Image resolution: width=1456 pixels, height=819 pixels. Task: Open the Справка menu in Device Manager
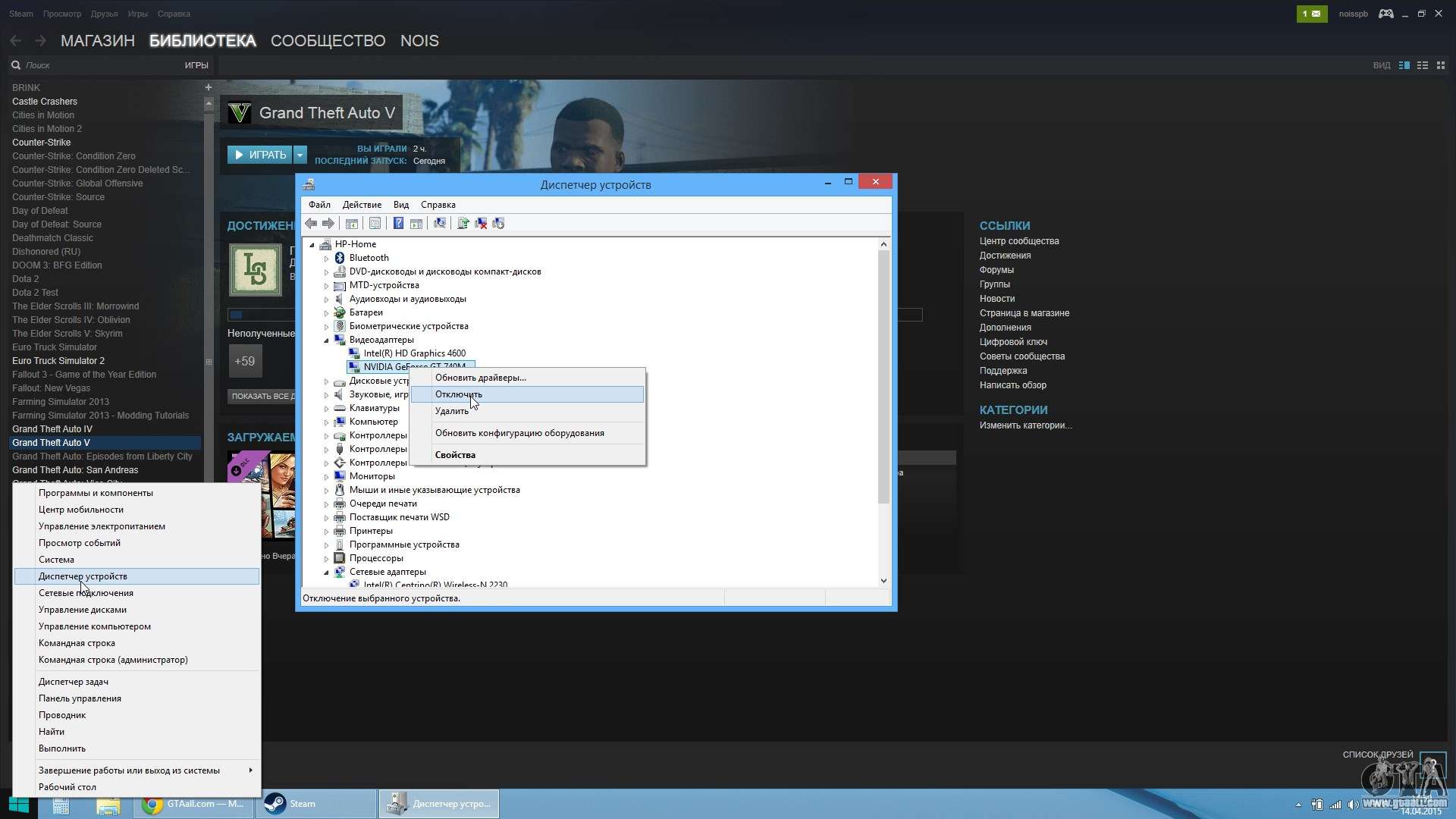[x=438, y=205]
